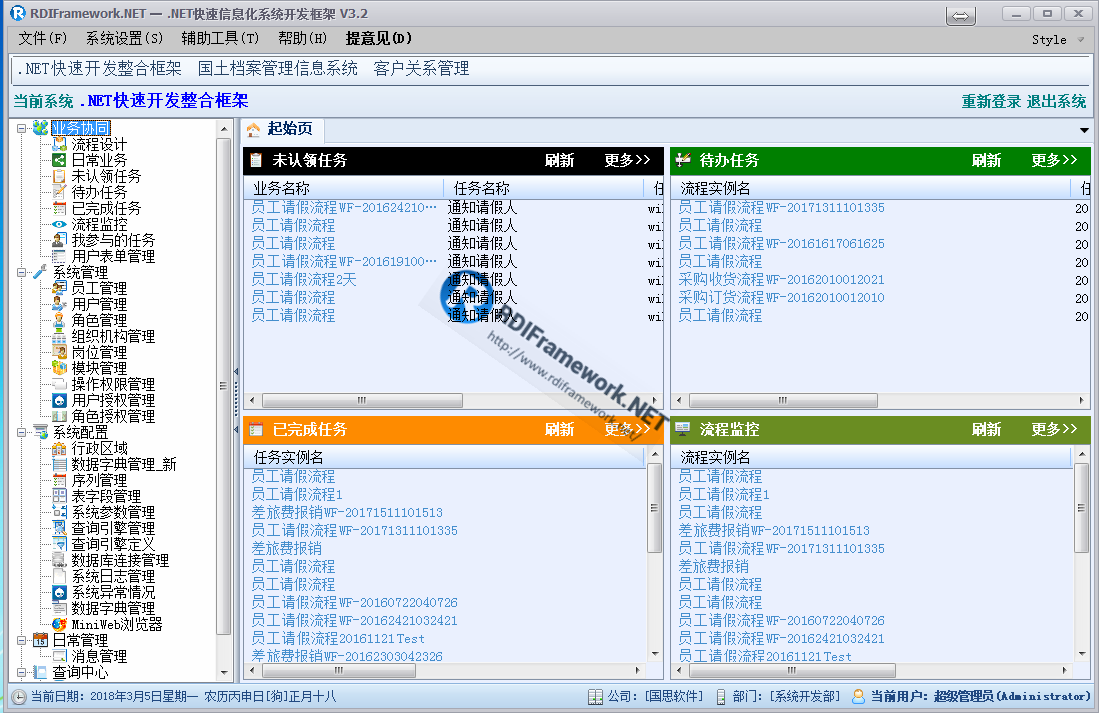The image size is (1099, 713).
Task: Click the 未认领任务 tree node icon
Action: [60, 177]
